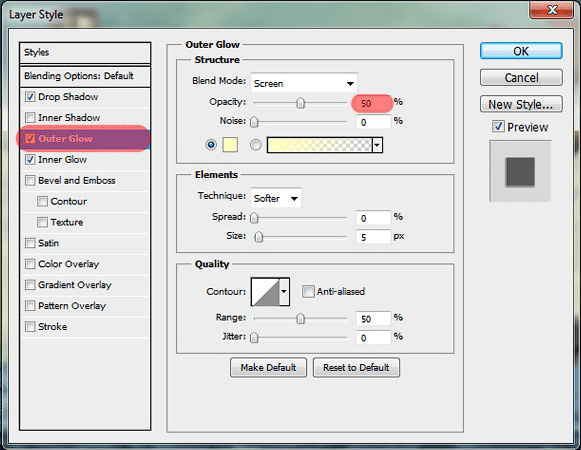Select the Inner Shadow style label
The width and height of the screenshot is (581, 450).
pos(69,118)
